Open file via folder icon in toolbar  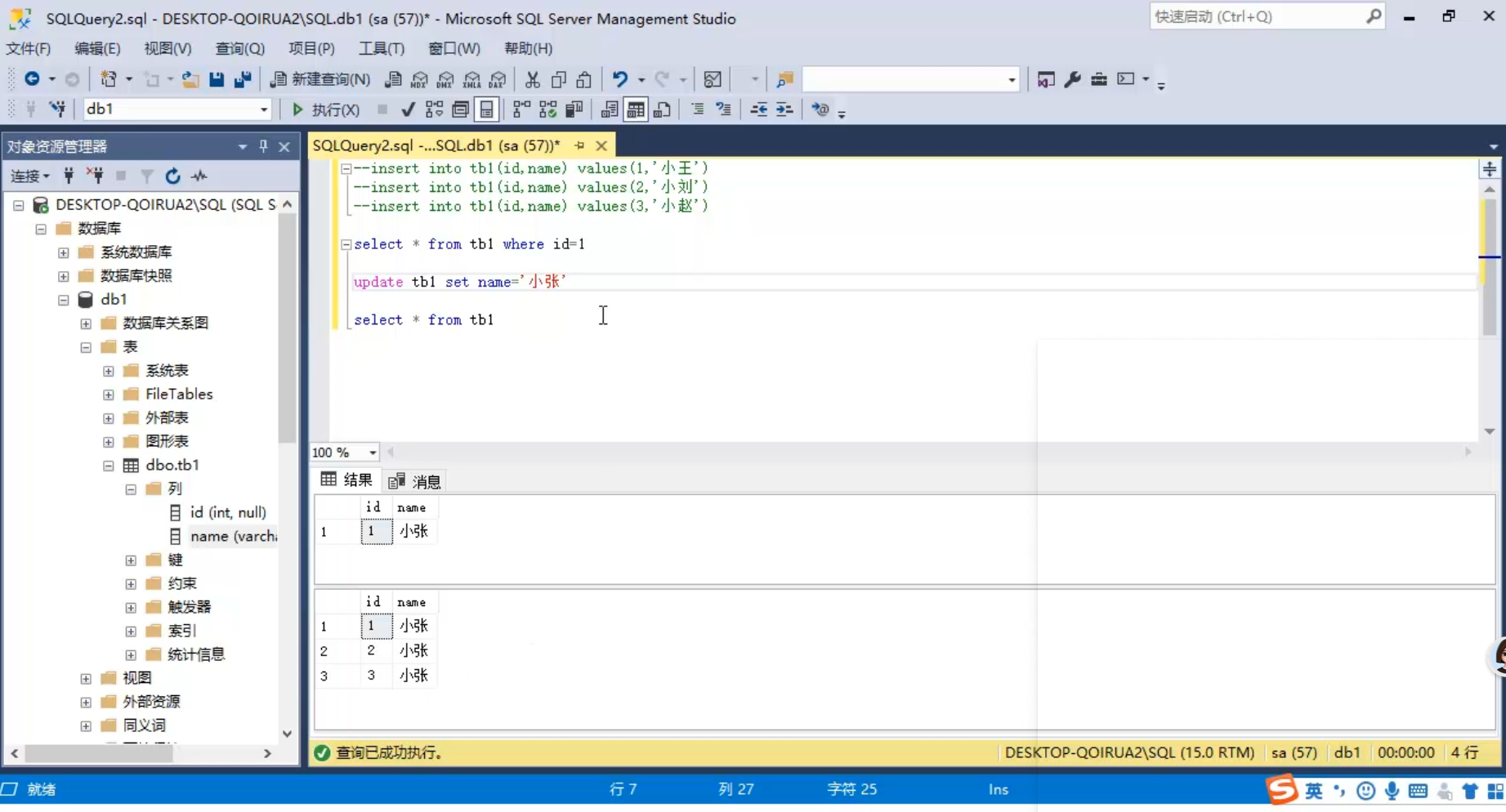(x=190, y=79)
